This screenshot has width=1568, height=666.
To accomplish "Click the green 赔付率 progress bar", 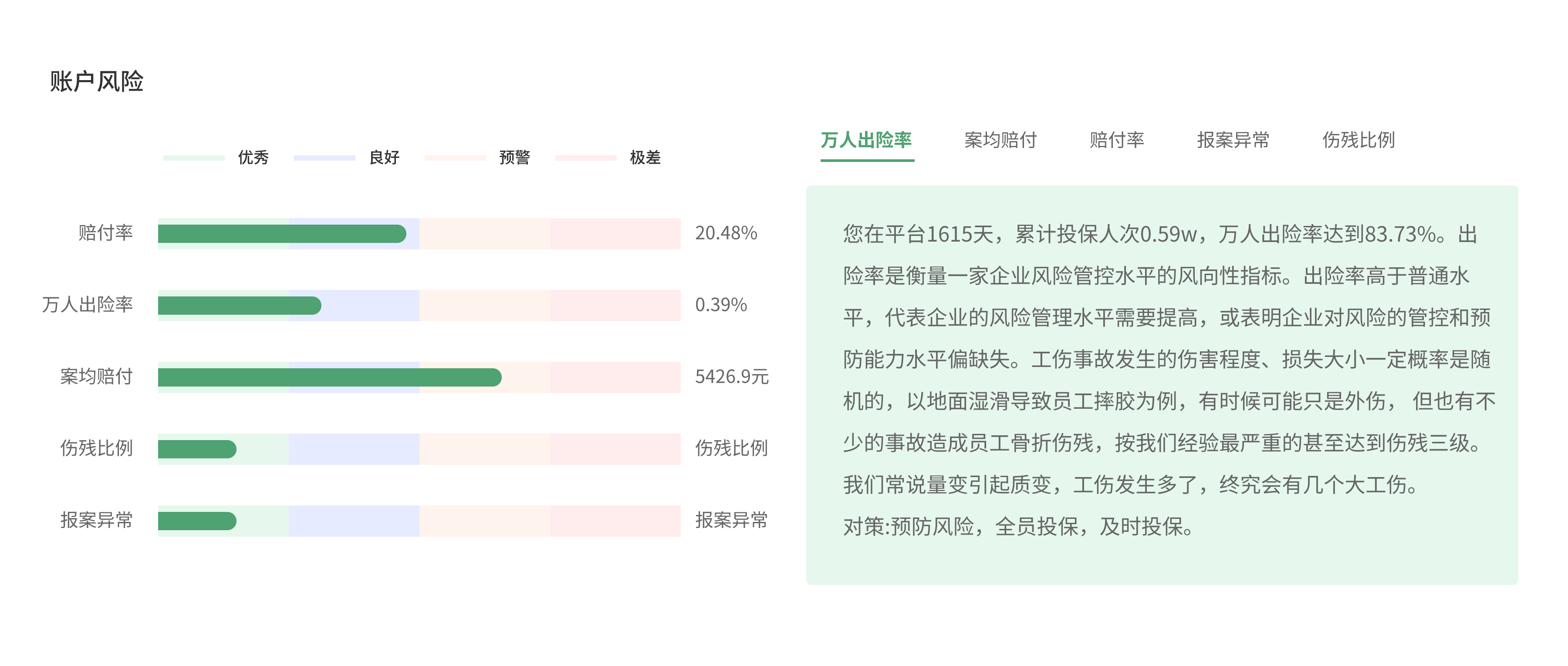I will coord(281,234).
